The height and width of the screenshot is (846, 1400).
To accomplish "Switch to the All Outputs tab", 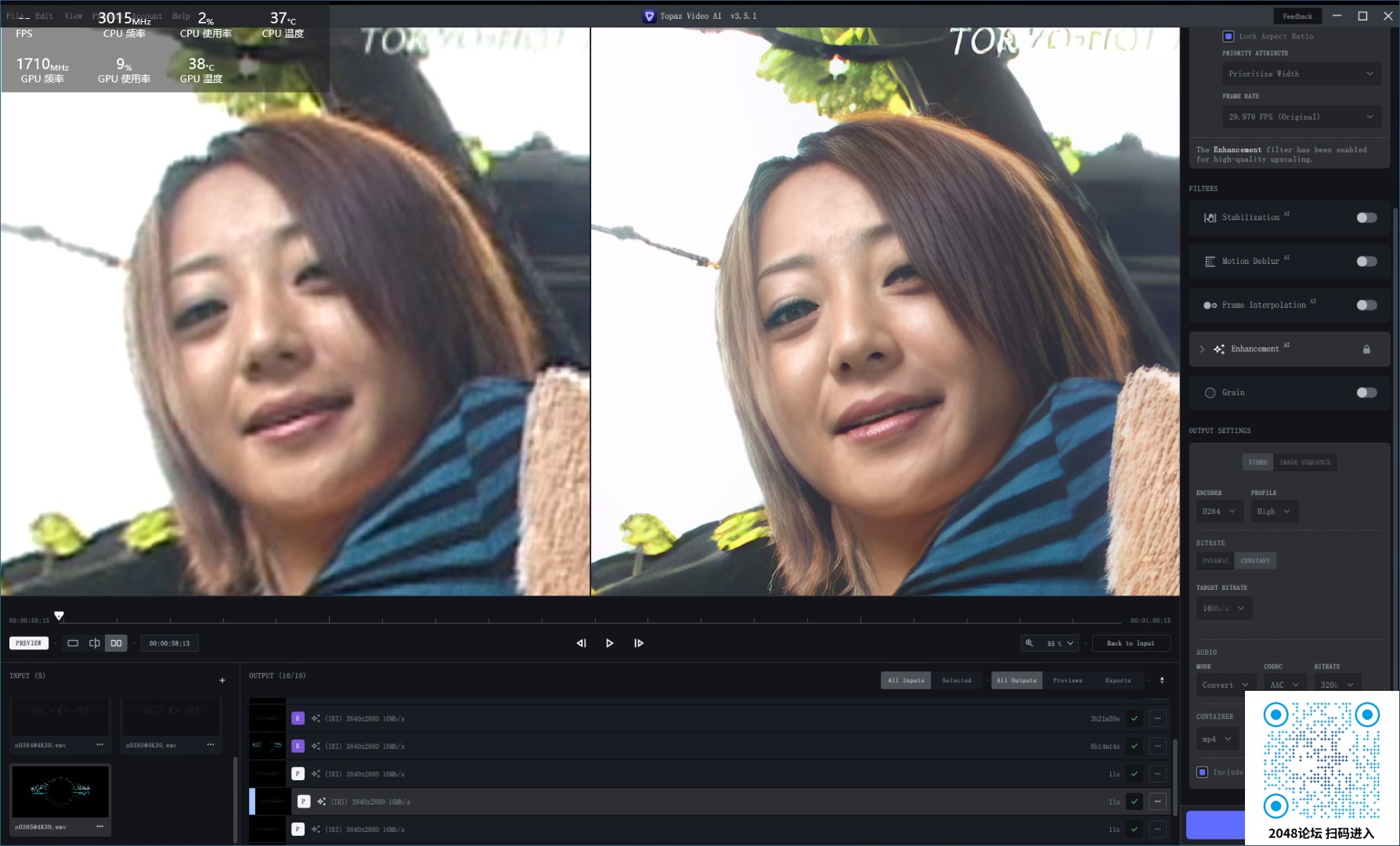I will pos(1016,681).
